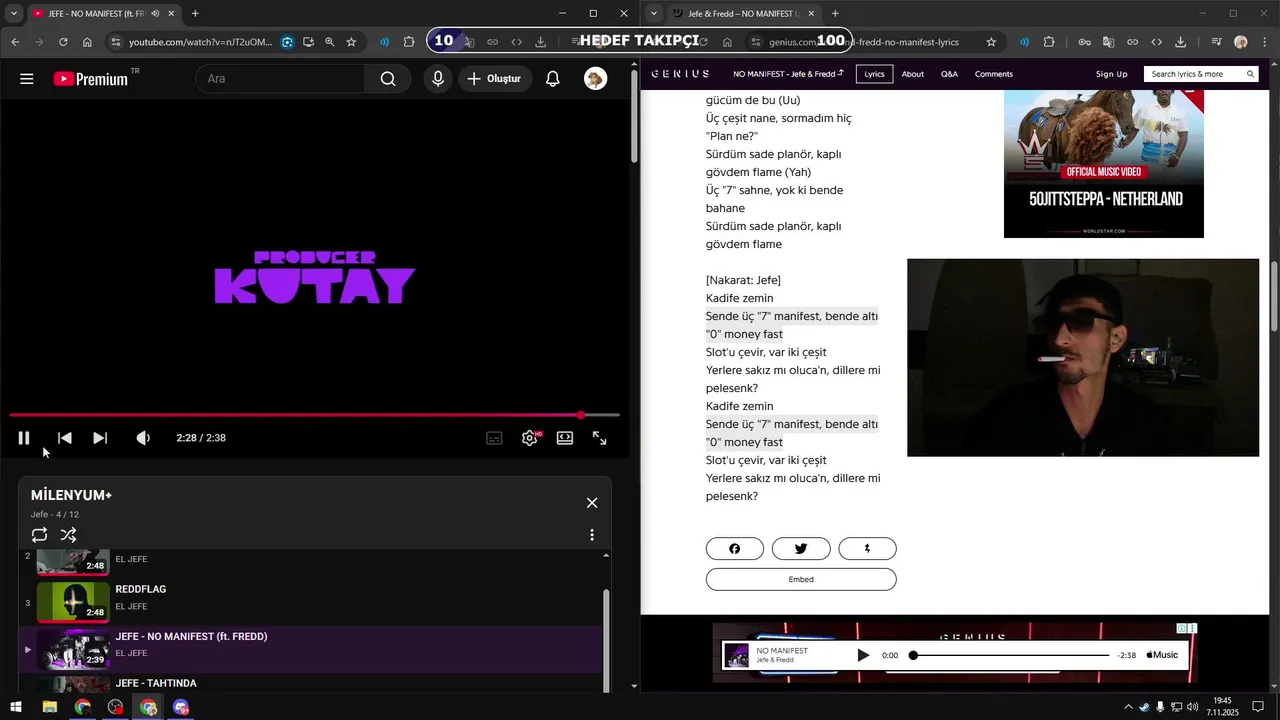Reload the YouTube page

click(x=63, y=42)
